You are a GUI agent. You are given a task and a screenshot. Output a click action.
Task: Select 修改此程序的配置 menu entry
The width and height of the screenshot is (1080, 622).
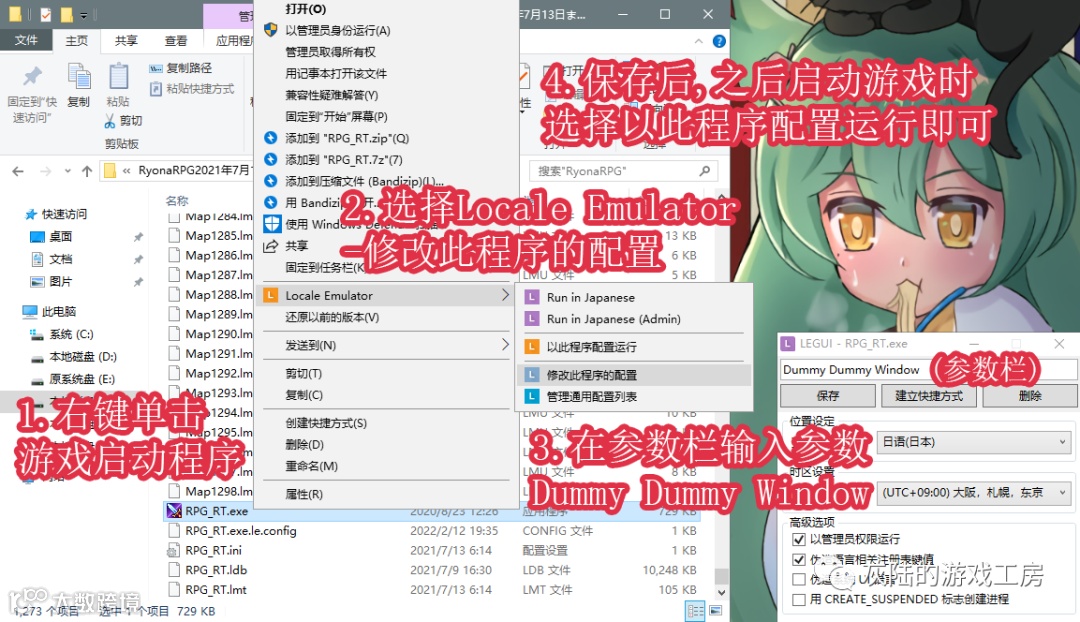click(633, 375)
